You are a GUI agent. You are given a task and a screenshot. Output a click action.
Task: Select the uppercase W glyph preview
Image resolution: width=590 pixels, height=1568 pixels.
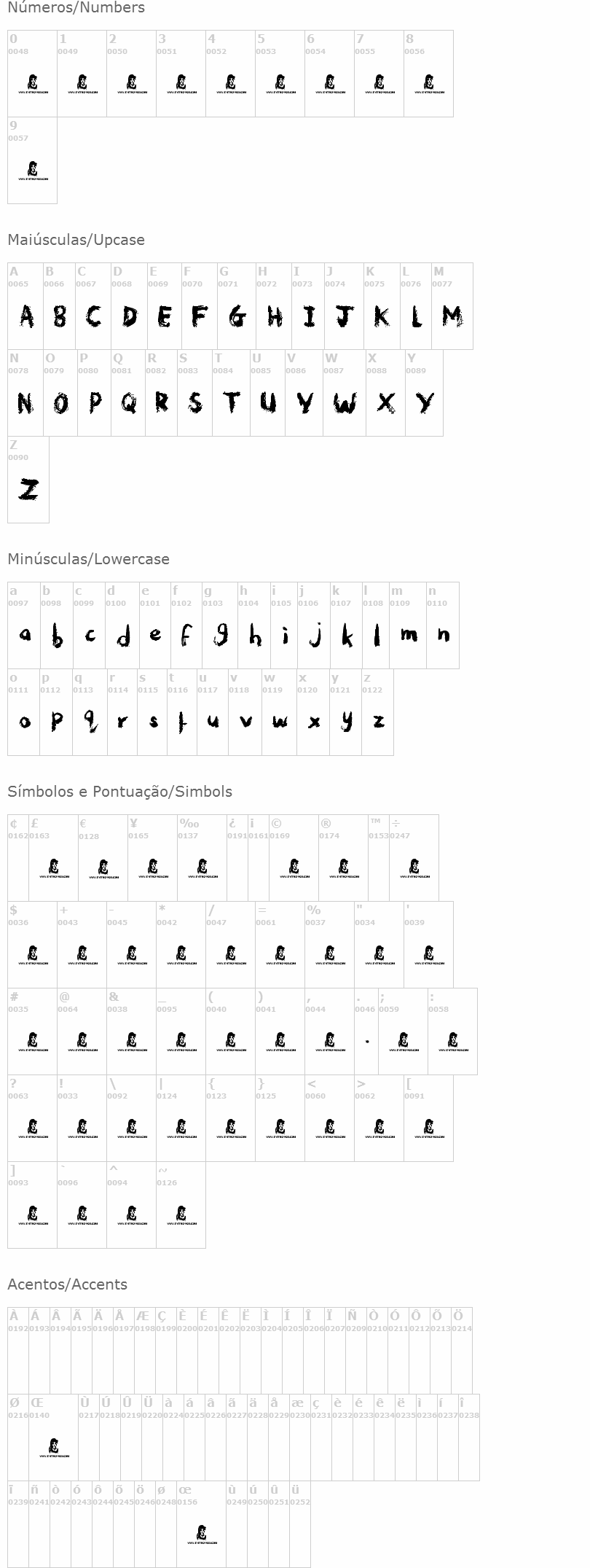pos(345,402)
